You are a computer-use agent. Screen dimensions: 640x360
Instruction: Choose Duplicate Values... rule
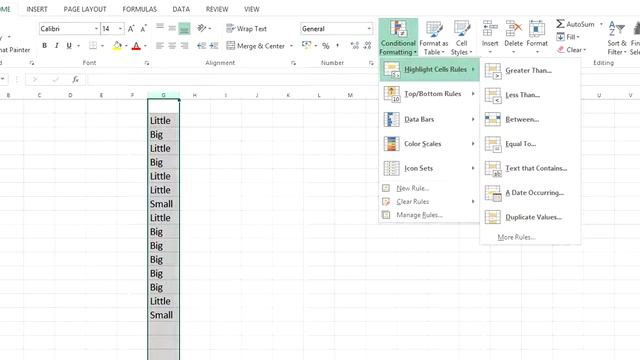[530, 217]
